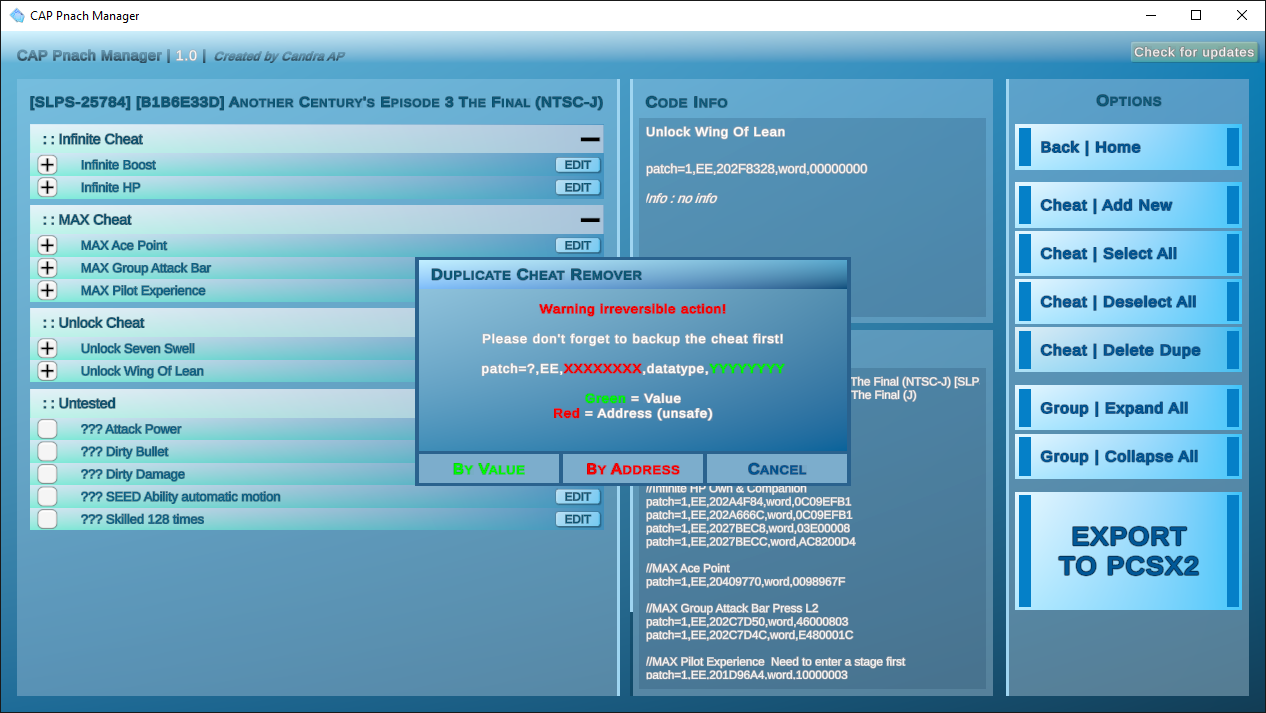Click the game title header SLPS-25784

(316, 102)
